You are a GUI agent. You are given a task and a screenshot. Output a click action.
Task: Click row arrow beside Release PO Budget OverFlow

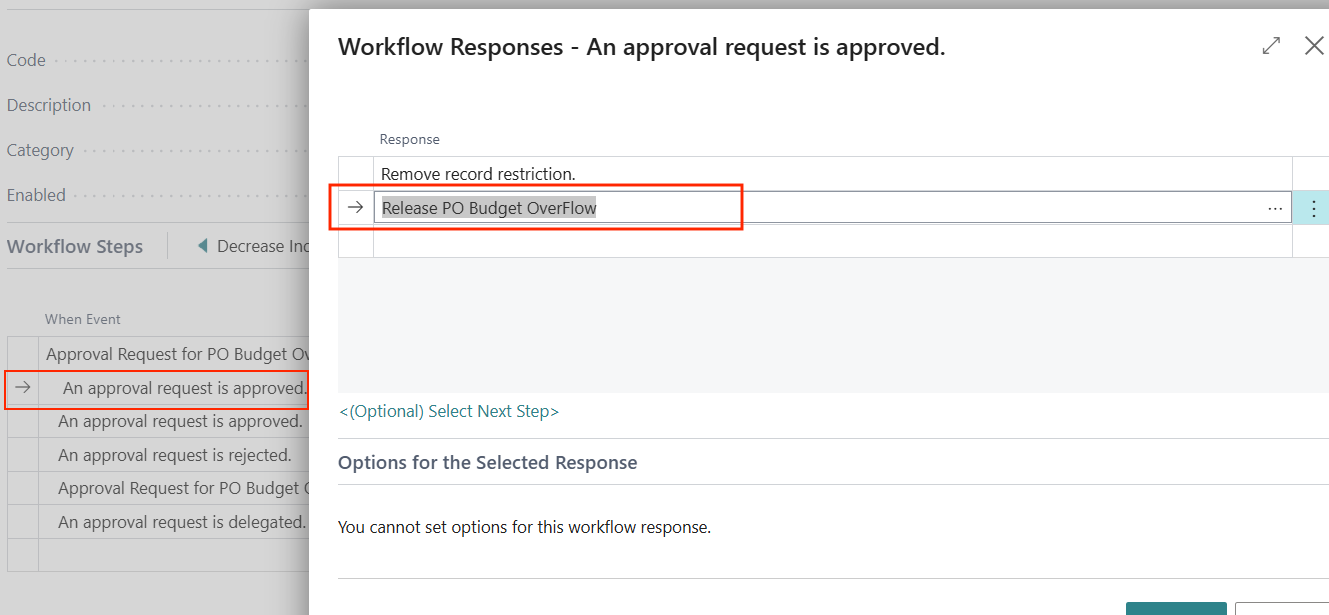(x=355, y=208)
